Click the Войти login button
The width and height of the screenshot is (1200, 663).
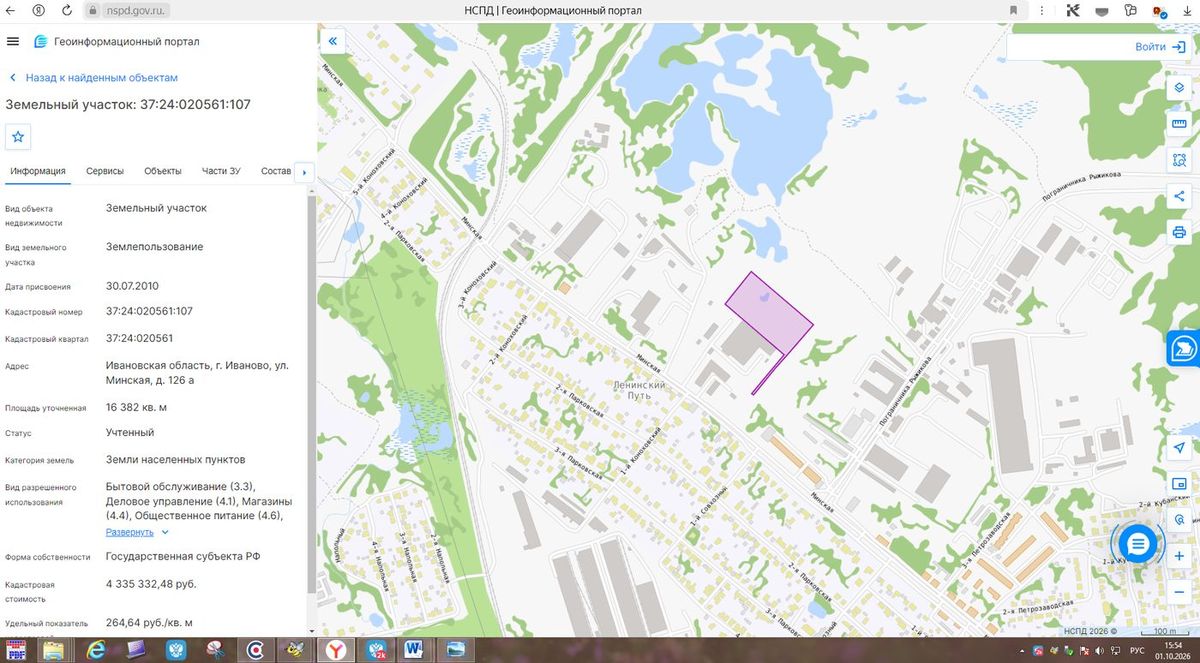(1161, 46)
